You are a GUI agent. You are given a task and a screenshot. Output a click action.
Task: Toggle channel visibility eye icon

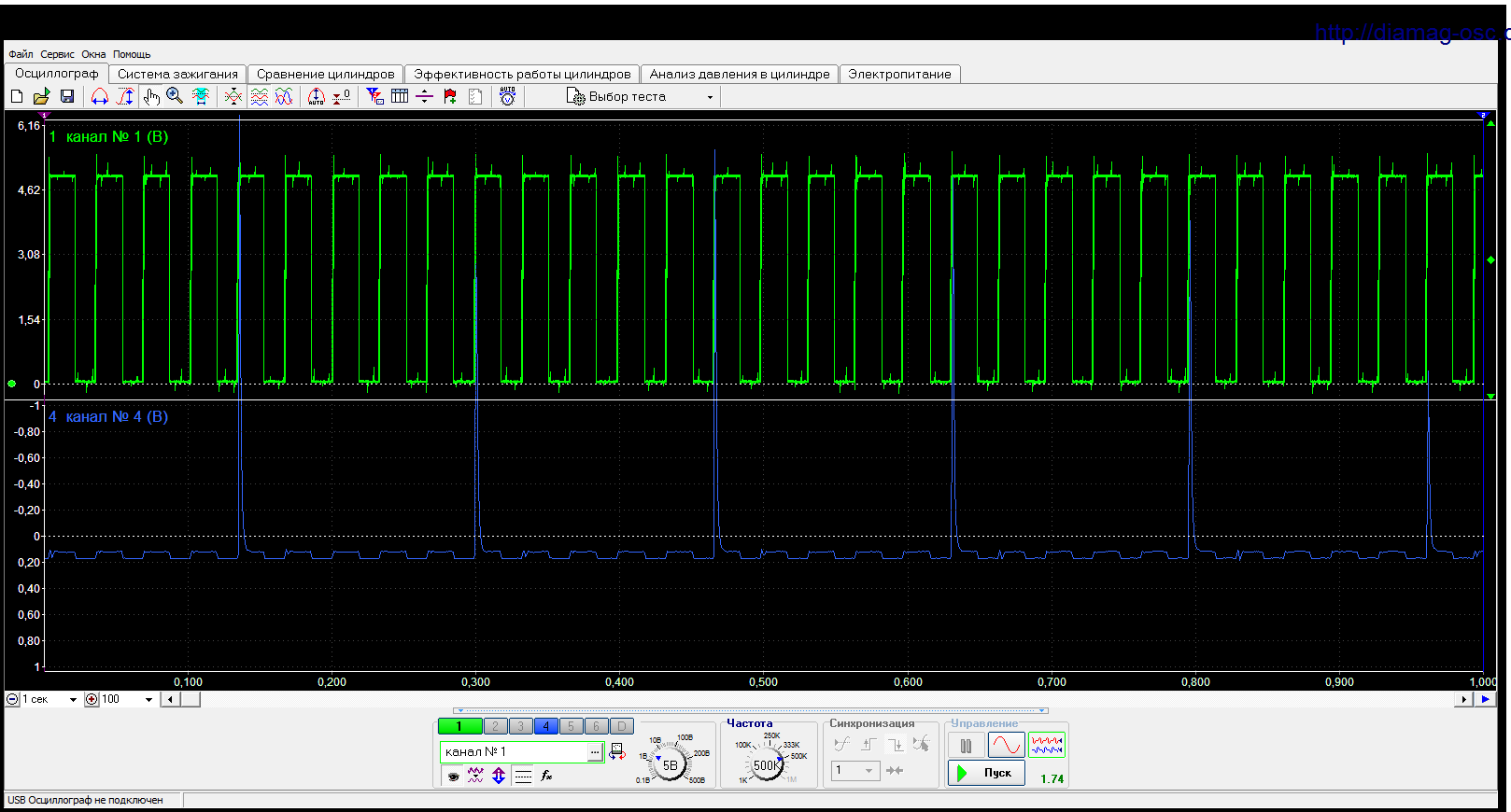pyautogui.click(x=453, y=776)
